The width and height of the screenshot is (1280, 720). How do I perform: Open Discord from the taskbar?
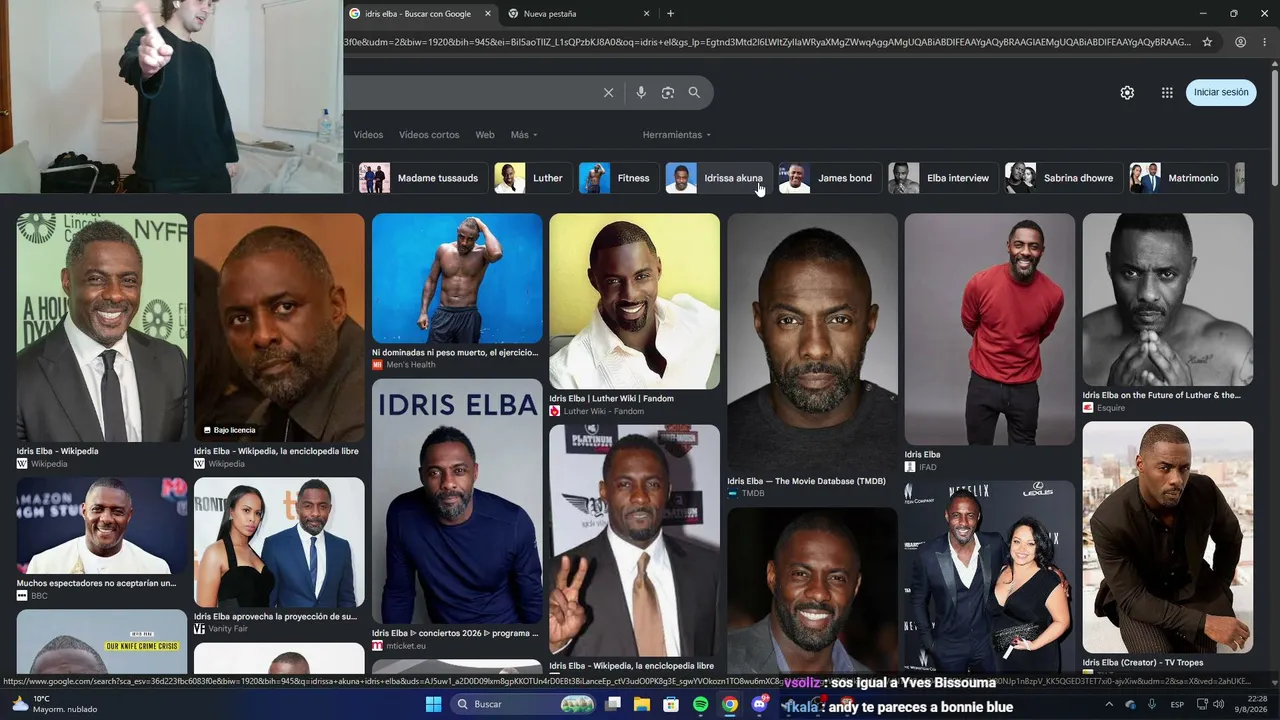coord(760,705)
